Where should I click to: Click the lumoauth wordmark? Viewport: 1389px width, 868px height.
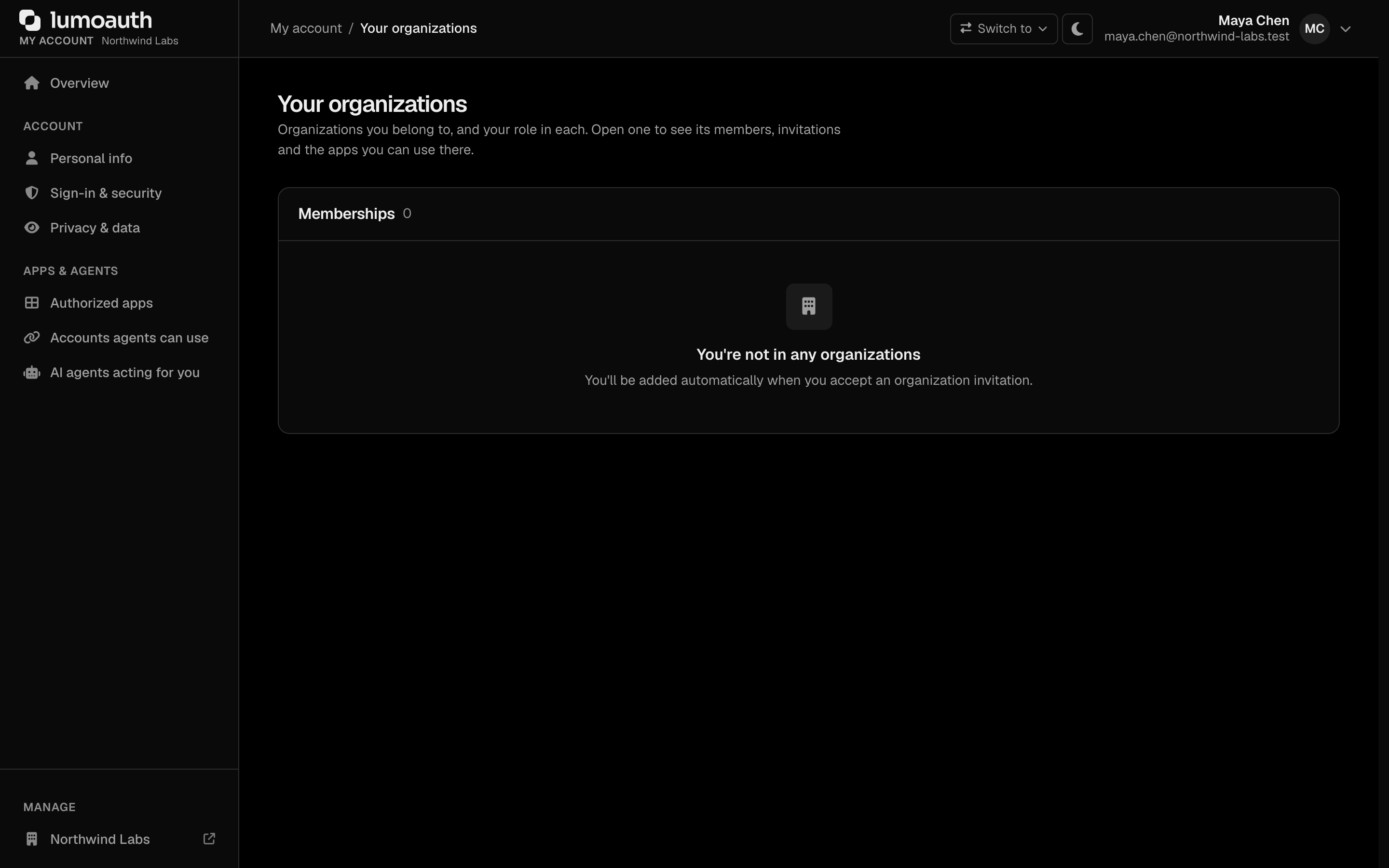[101, 20]
